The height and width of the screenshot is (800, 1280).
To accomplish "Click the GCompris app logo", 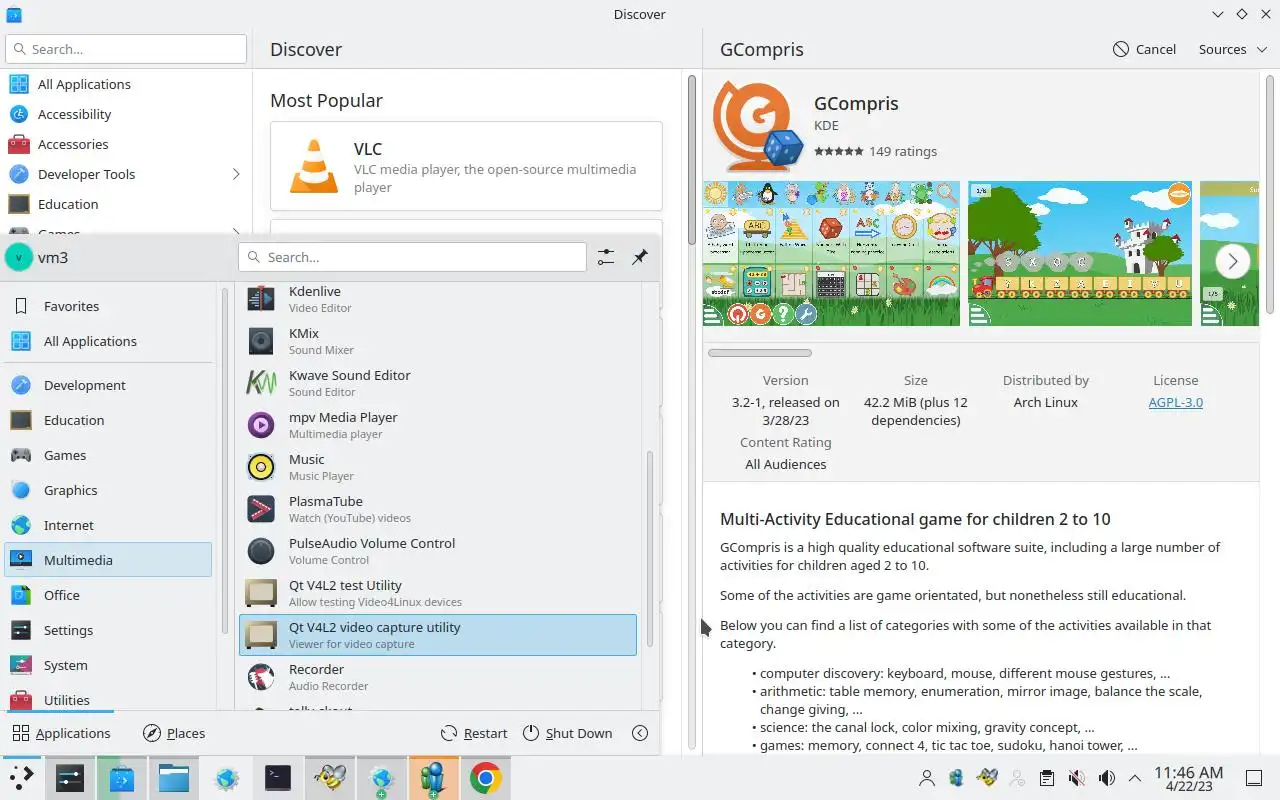I will (x=758, y=127).
